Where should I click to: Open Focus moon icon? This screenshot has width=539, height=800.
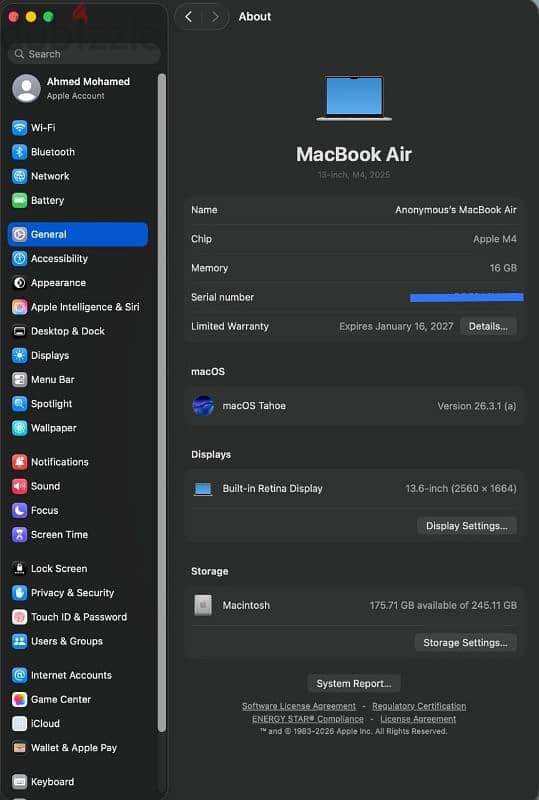pyautogui.click(x=19, y=510)
